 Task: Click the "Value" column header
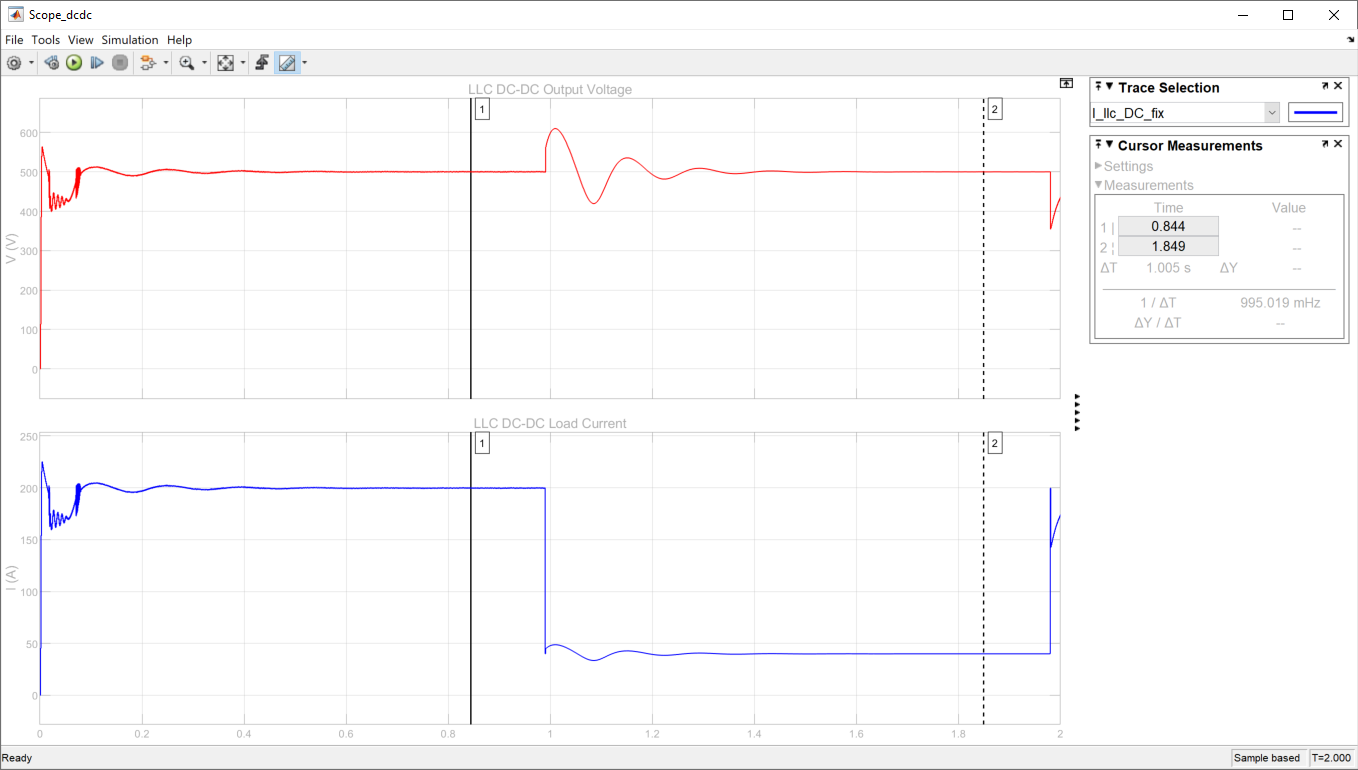pyautogui.click(x=1288, y=208)
